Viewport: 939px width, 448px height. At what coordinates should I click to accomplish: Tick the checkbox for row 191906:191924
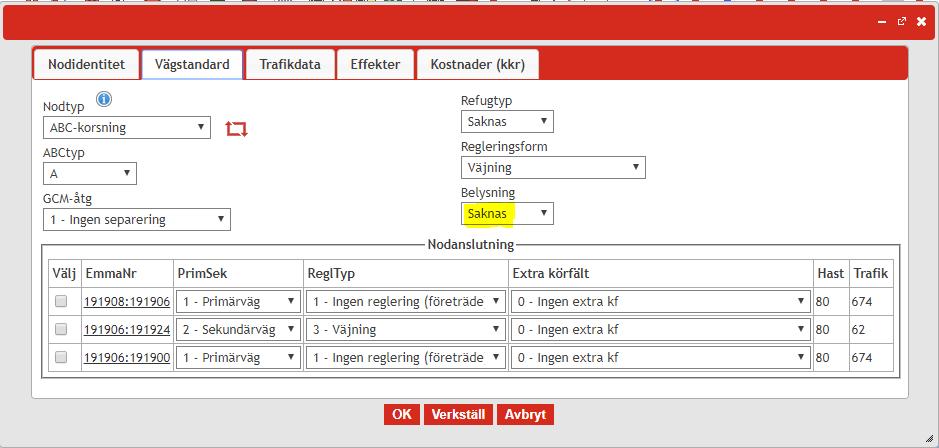[x=61, y=329]
